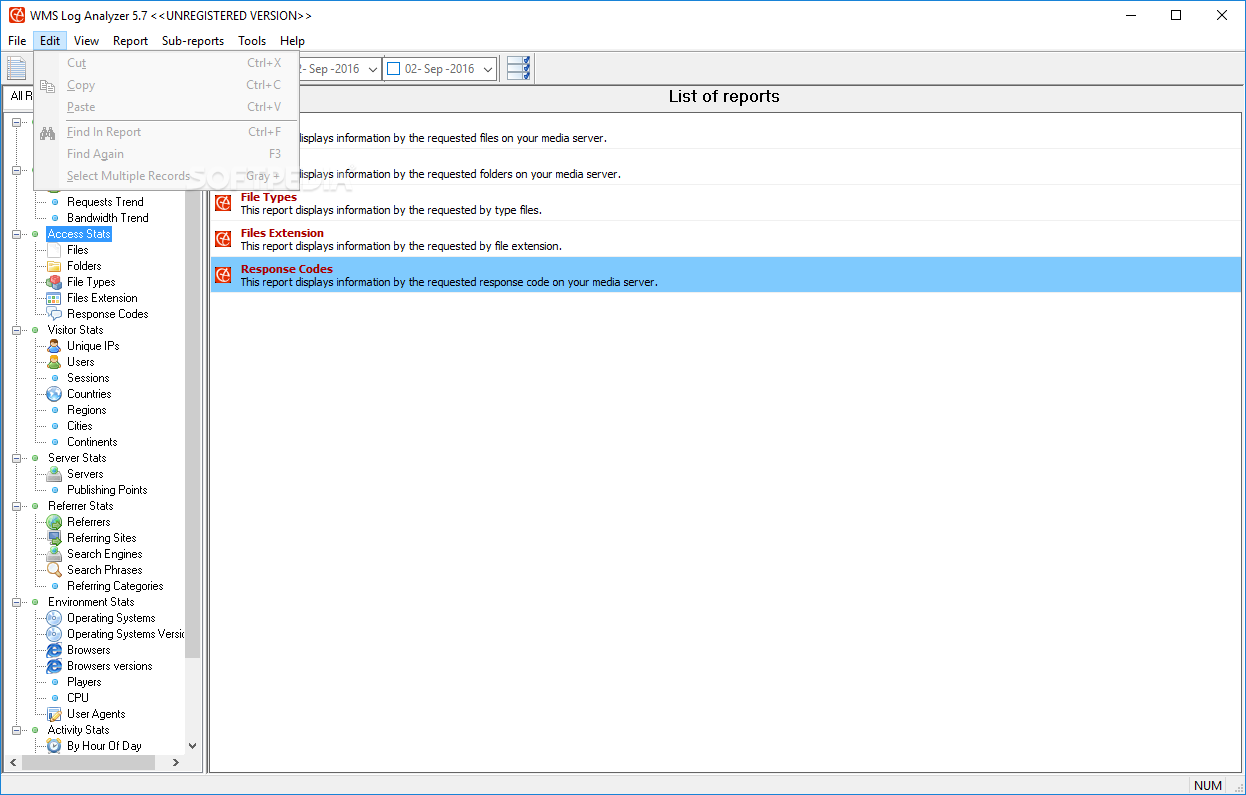The height and width of the screenshot is (795, 1246).
Task: Collapse the Server Stats tree node
Action: 17,458
